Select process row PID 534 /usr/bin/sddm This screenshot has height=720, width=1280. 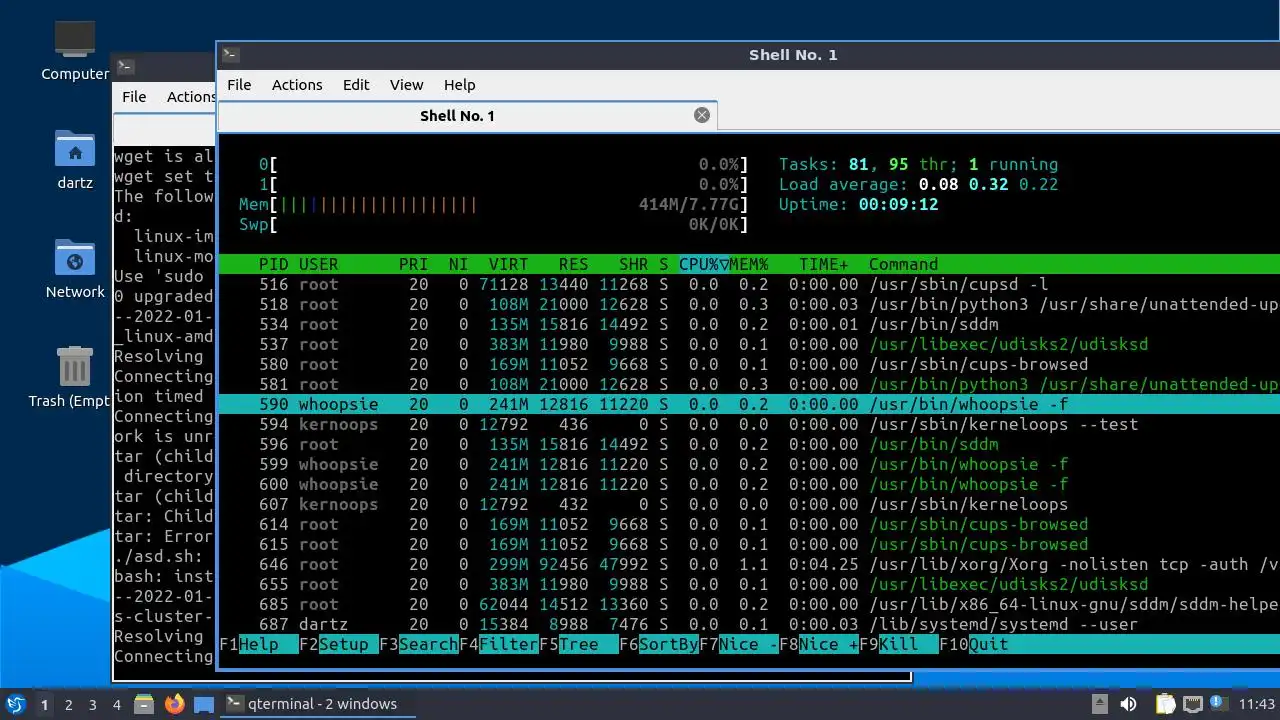[x=749, y=324]
